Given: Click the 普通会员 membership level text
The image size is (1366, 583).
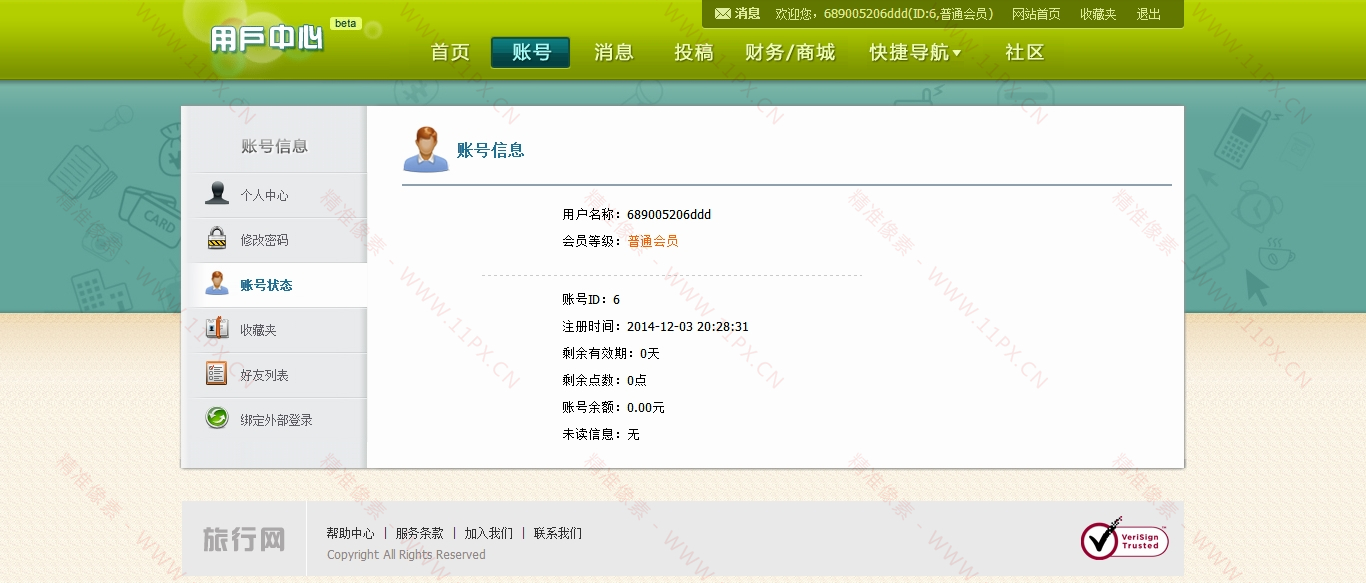Looking at the screenshot, I should (x=653, y=241).
